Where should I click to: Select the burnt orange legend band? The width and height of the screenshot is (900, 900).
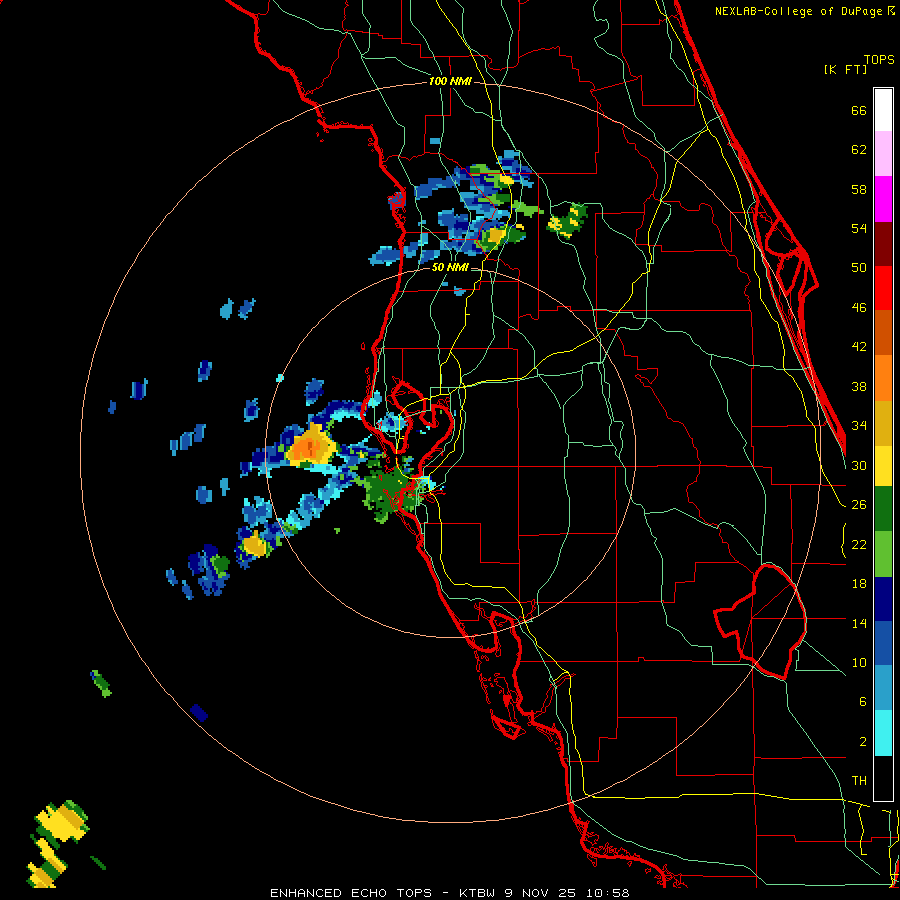point(883,333)
